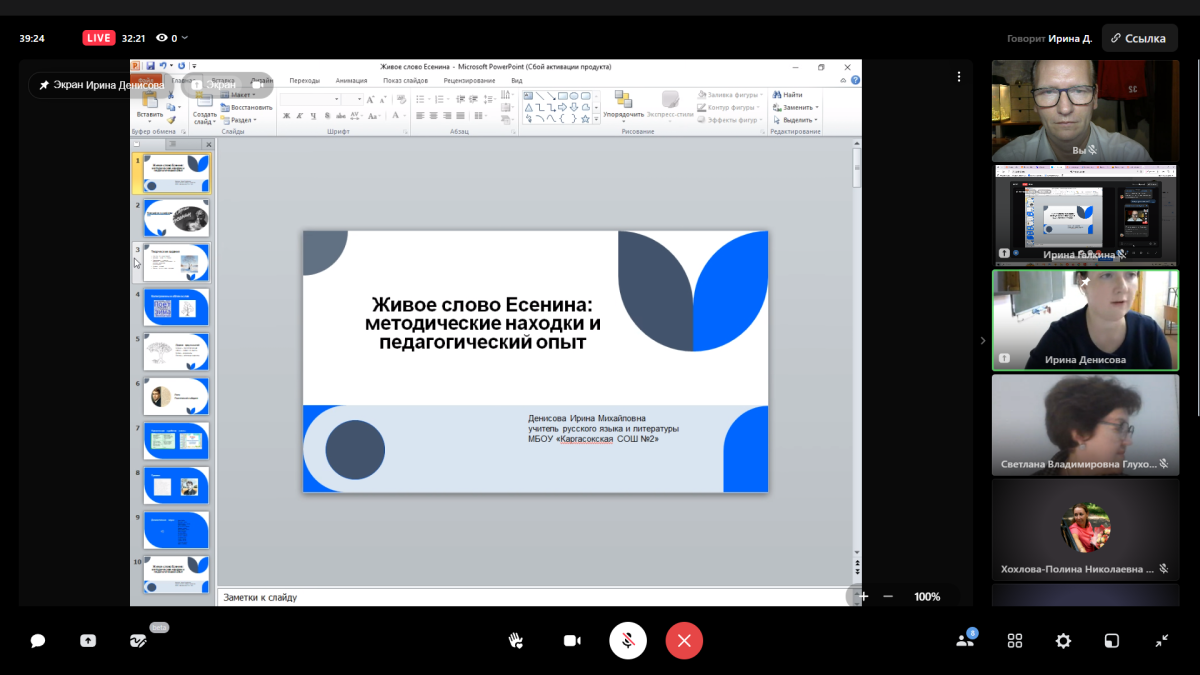The height and width of the screenshot is (675, 1200).
Task: Expand the shapes gallery more button
Action: (597, 119)
